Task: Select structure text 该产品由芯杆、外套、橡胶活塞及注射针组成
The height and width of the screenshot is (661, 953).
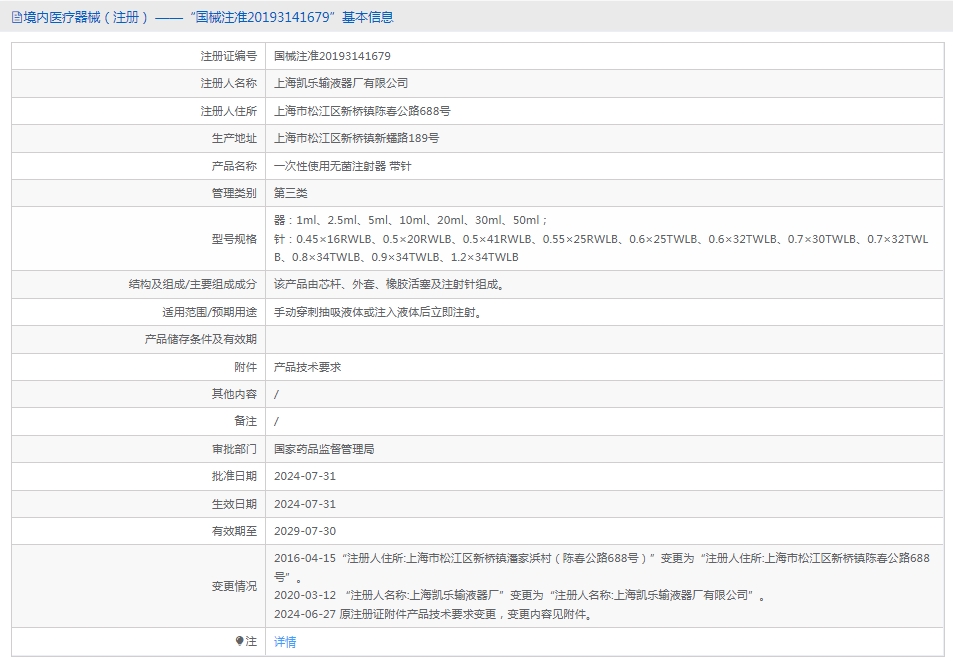Action: (x=389, y=284)
